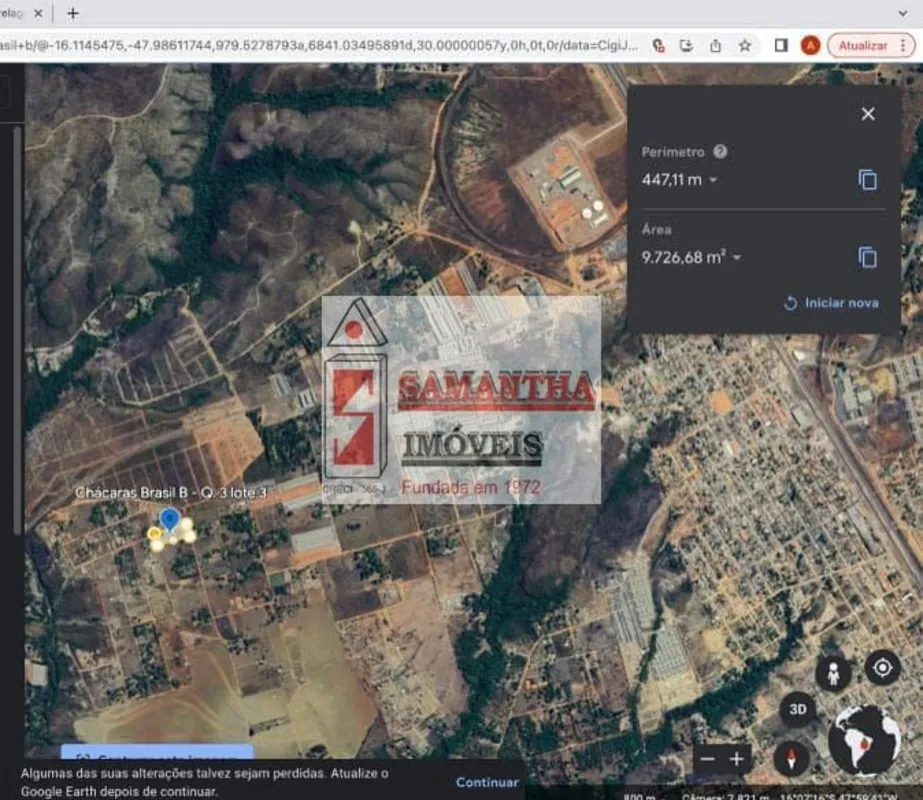Image resolution: width=923 pixels, height=800 pixels.
Task: Bookmark page with star icon
Action: [x=745, y=45]
